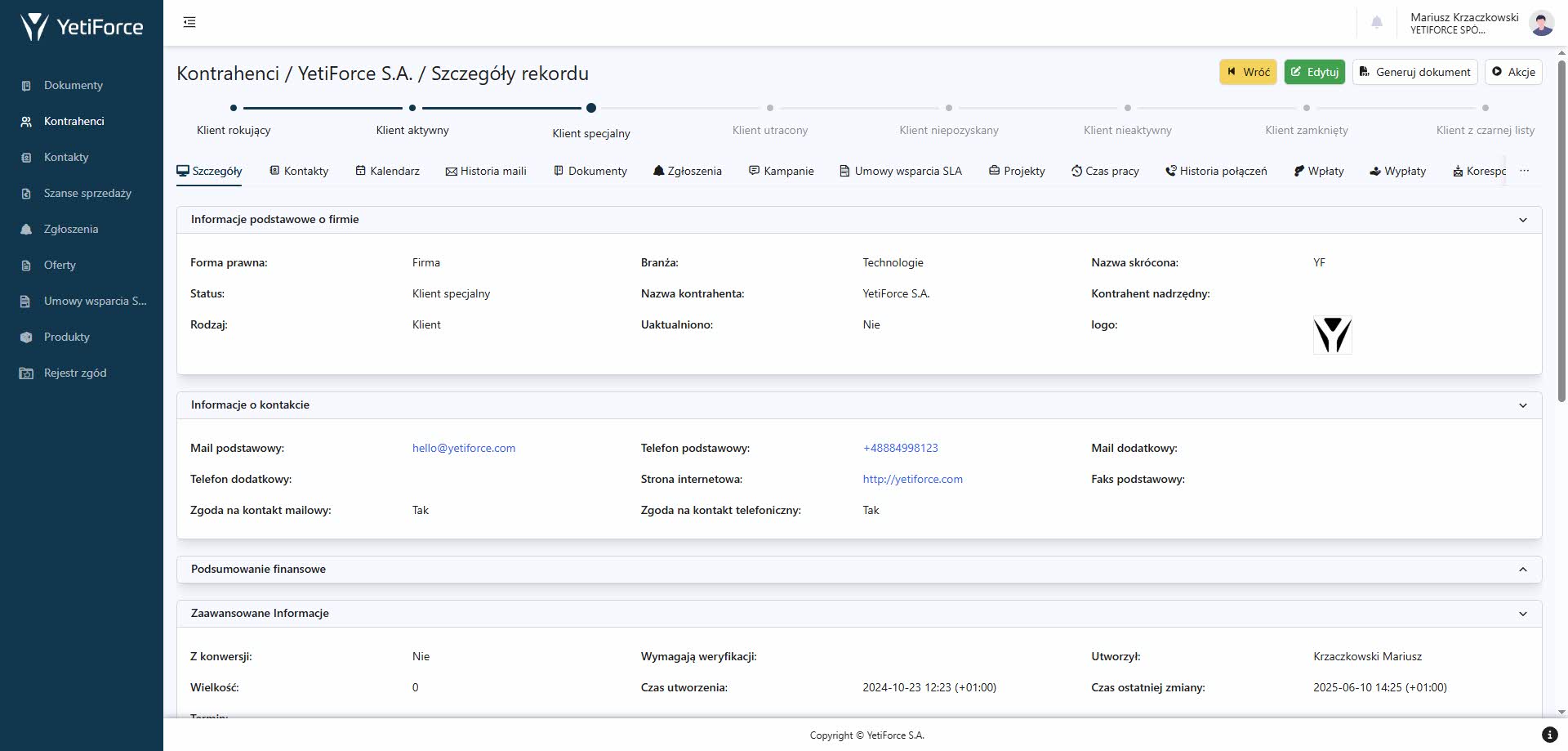Image resolution: width=1568 pixels, height=751 pixels.
Task: Open Rejestr zgód in the sidebar
Action: click(75, 373)
